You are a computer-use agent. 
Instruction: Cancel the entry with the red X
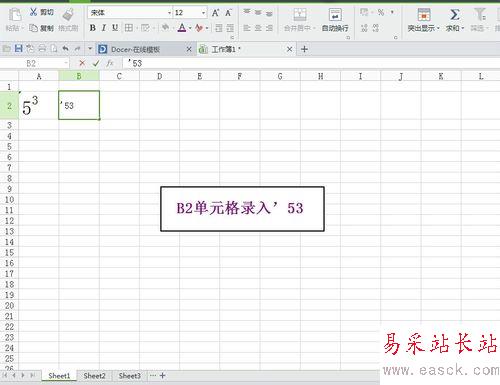point(82,63)
